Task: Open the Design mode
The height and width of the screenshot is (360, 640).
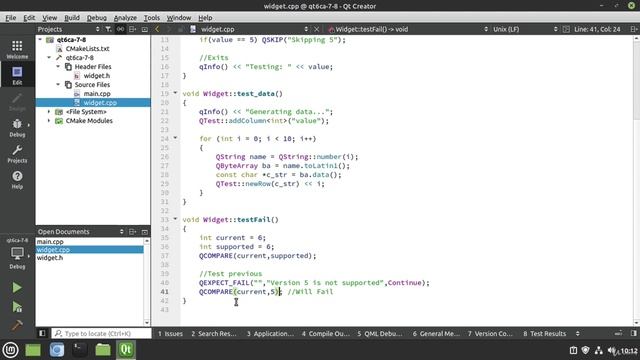Action: [17, 101]
